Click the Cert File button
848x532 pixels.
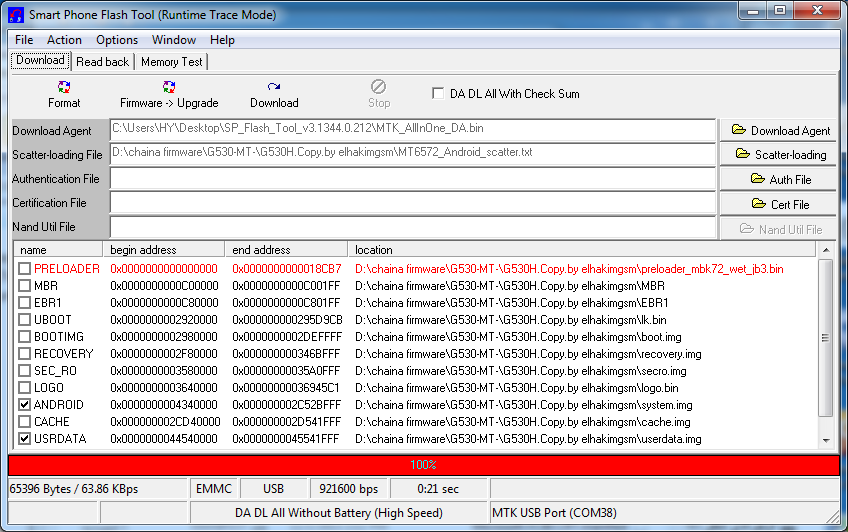point(778,204)
